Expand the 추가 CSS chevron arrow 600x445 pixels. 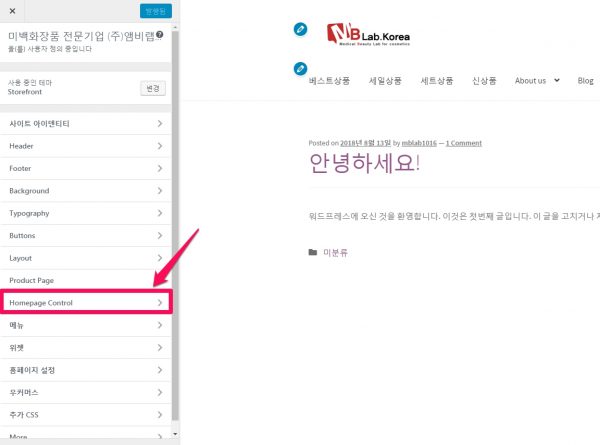[160, 415]
